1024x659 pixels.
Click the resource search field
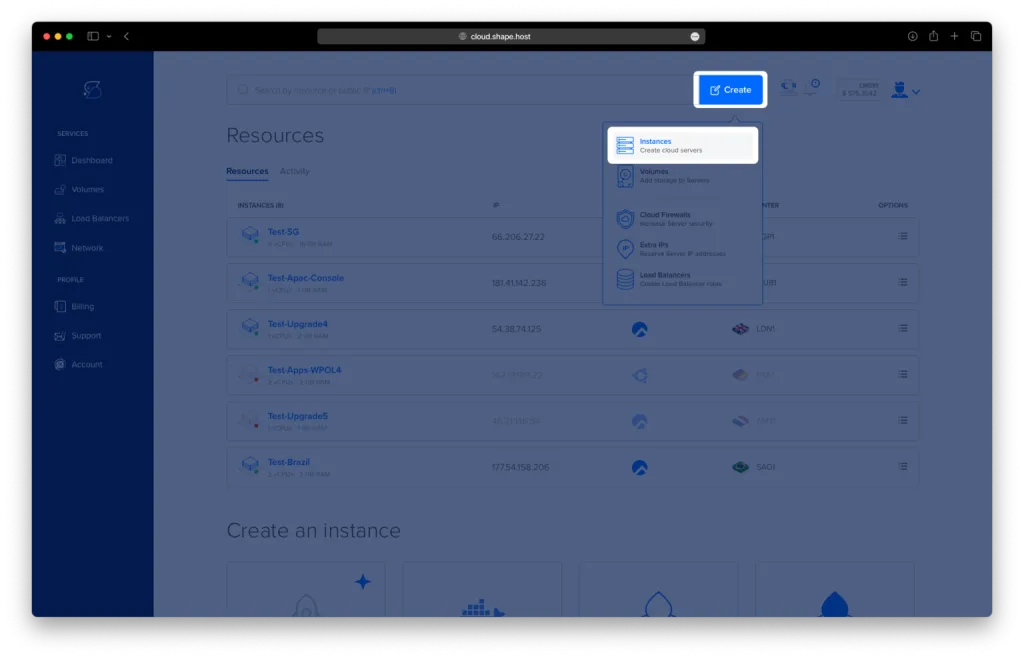[450, 90]
